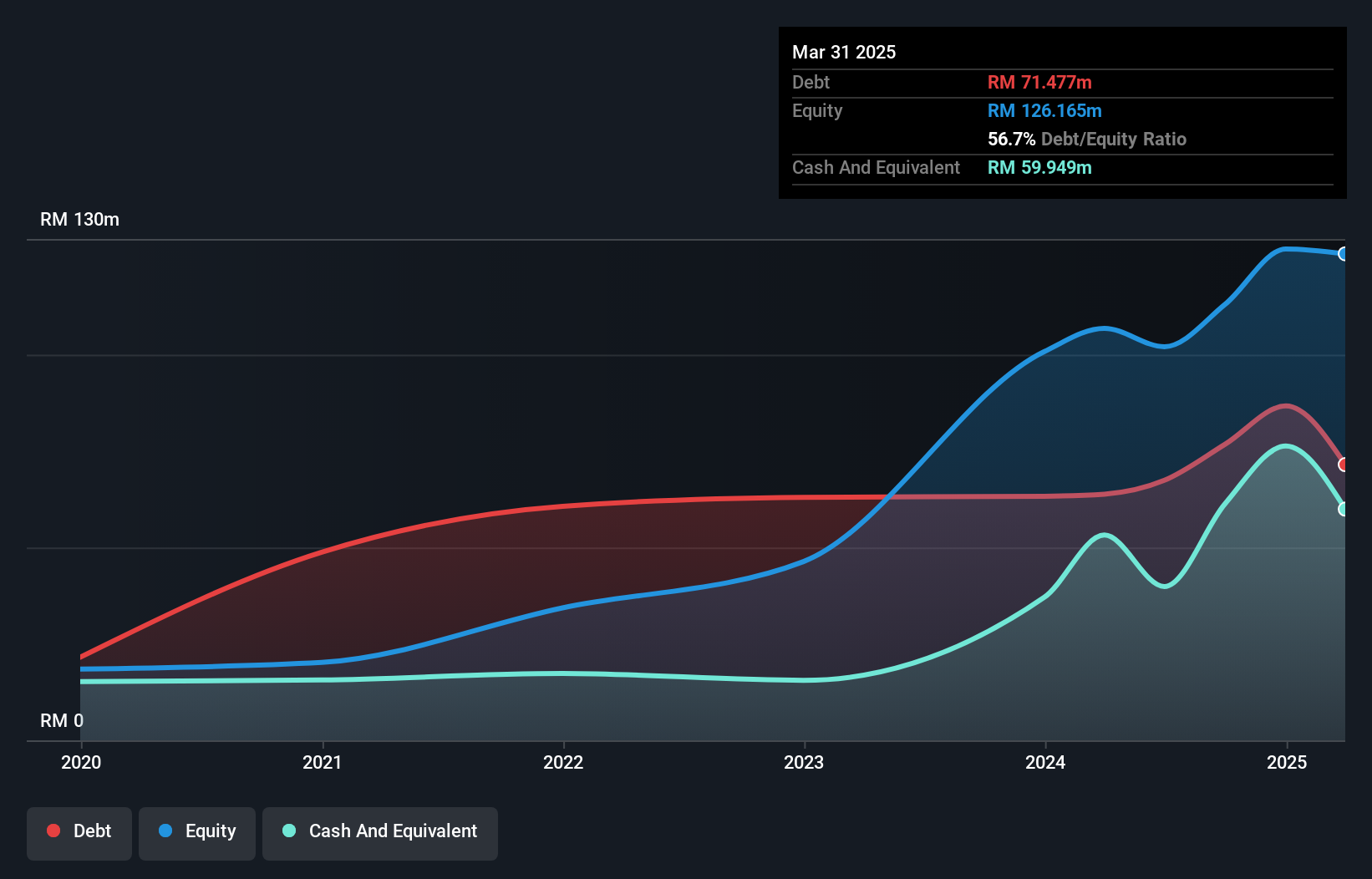Expand details for the Debt/Equity Ratio row
Viewport: 1372px width, 879px height.
1086,139
